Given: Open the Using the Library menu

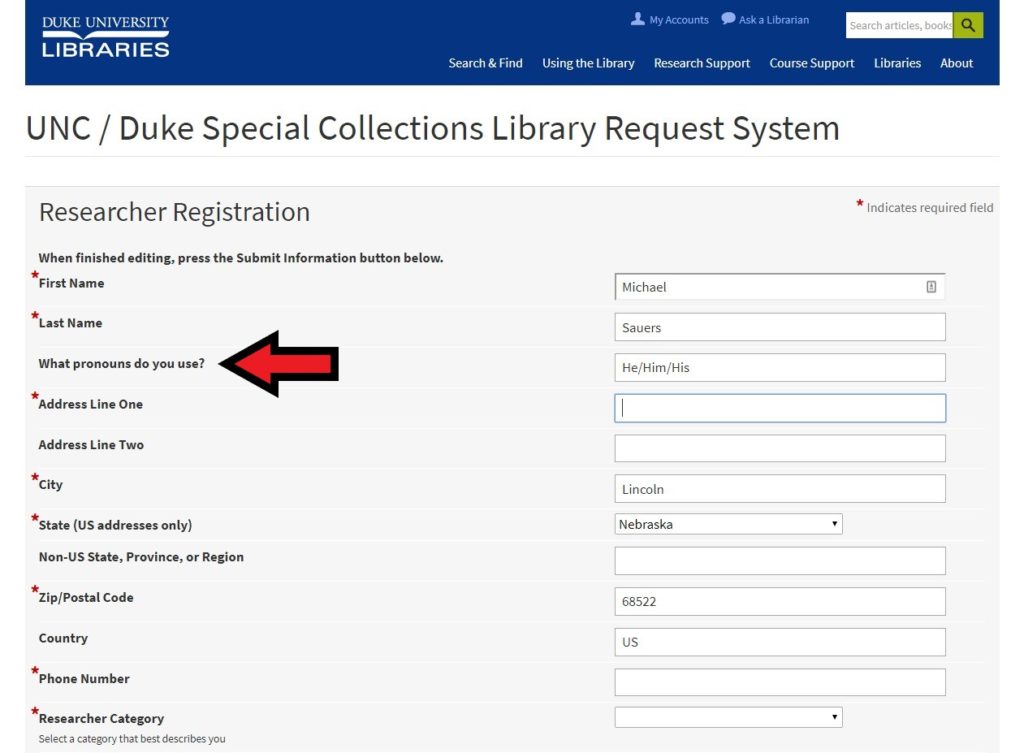Looking at the screenshot, I should 588,63.
